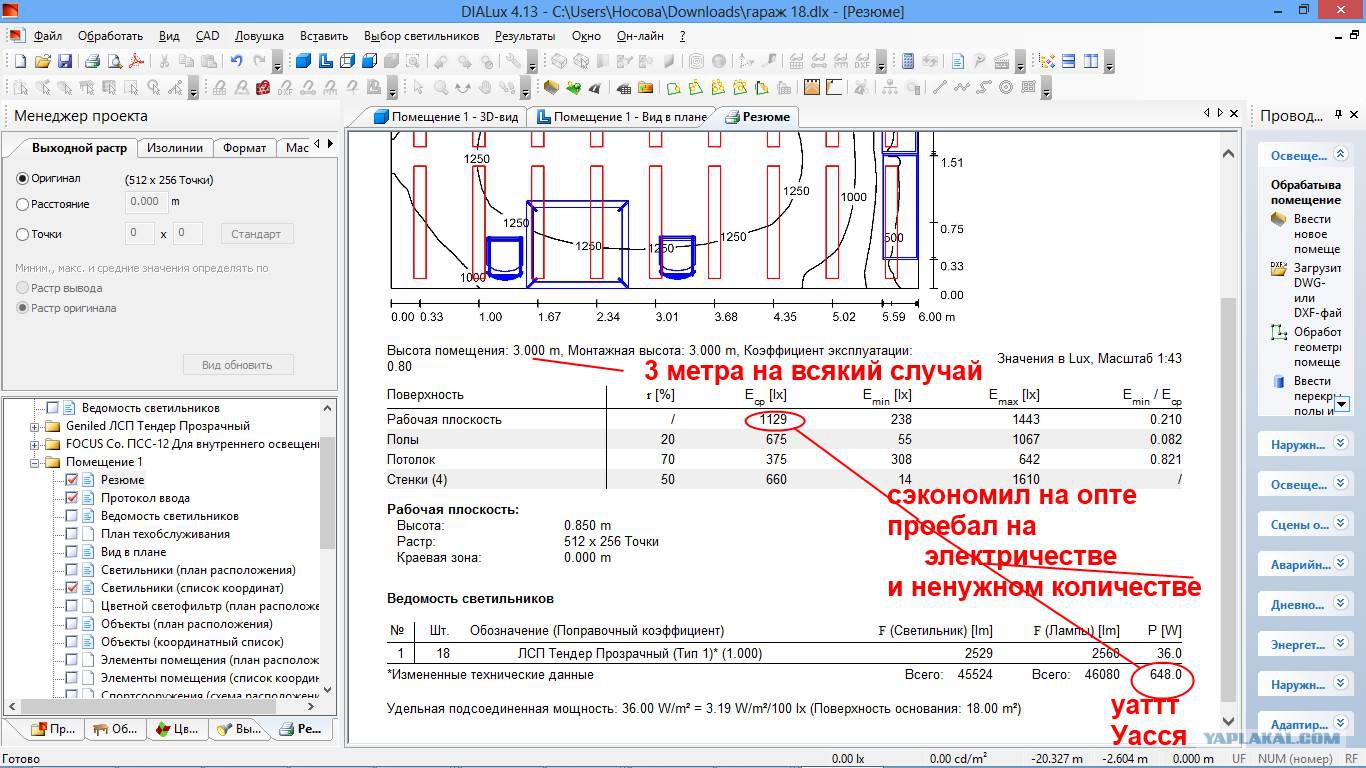The height and width of the screenshot is (768, 1366).
Task: Show the wireframe cube view
Action: pyautogui.click(x=347, y=61)
